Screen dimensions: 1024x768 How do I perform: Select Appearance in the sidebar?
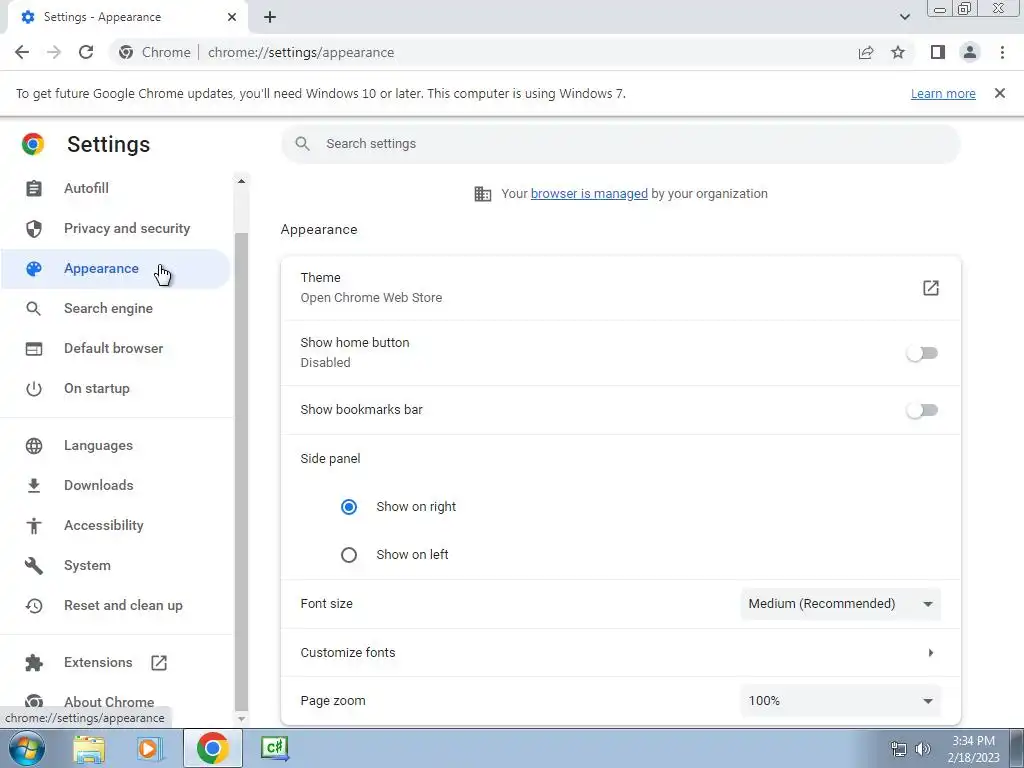point(116,268)
